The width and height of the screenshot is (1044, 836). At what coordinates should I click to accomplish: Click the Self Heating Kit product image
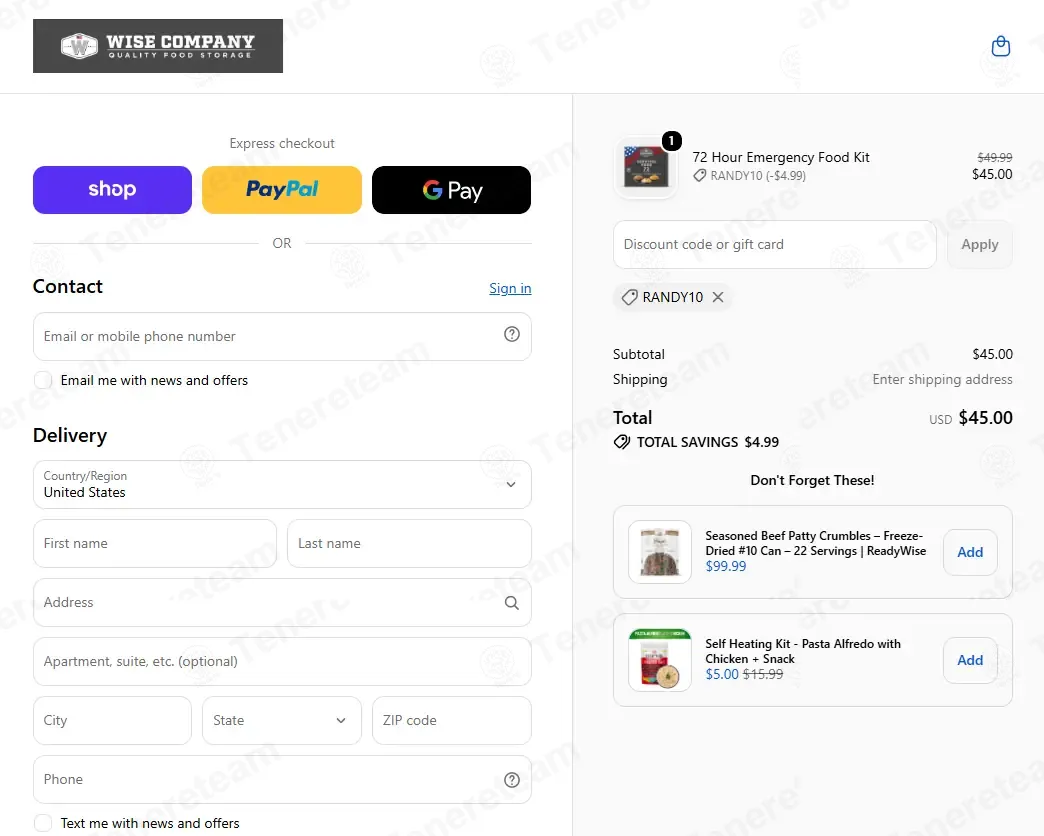(x=660, y=660)
